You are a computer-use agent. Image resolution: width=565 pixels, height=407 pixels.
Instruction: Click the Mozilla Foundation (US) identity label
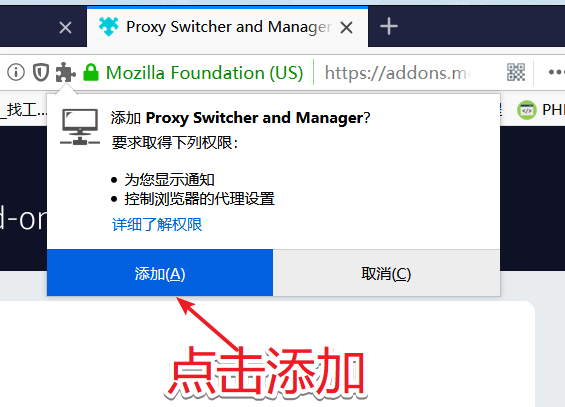[204, 73]
